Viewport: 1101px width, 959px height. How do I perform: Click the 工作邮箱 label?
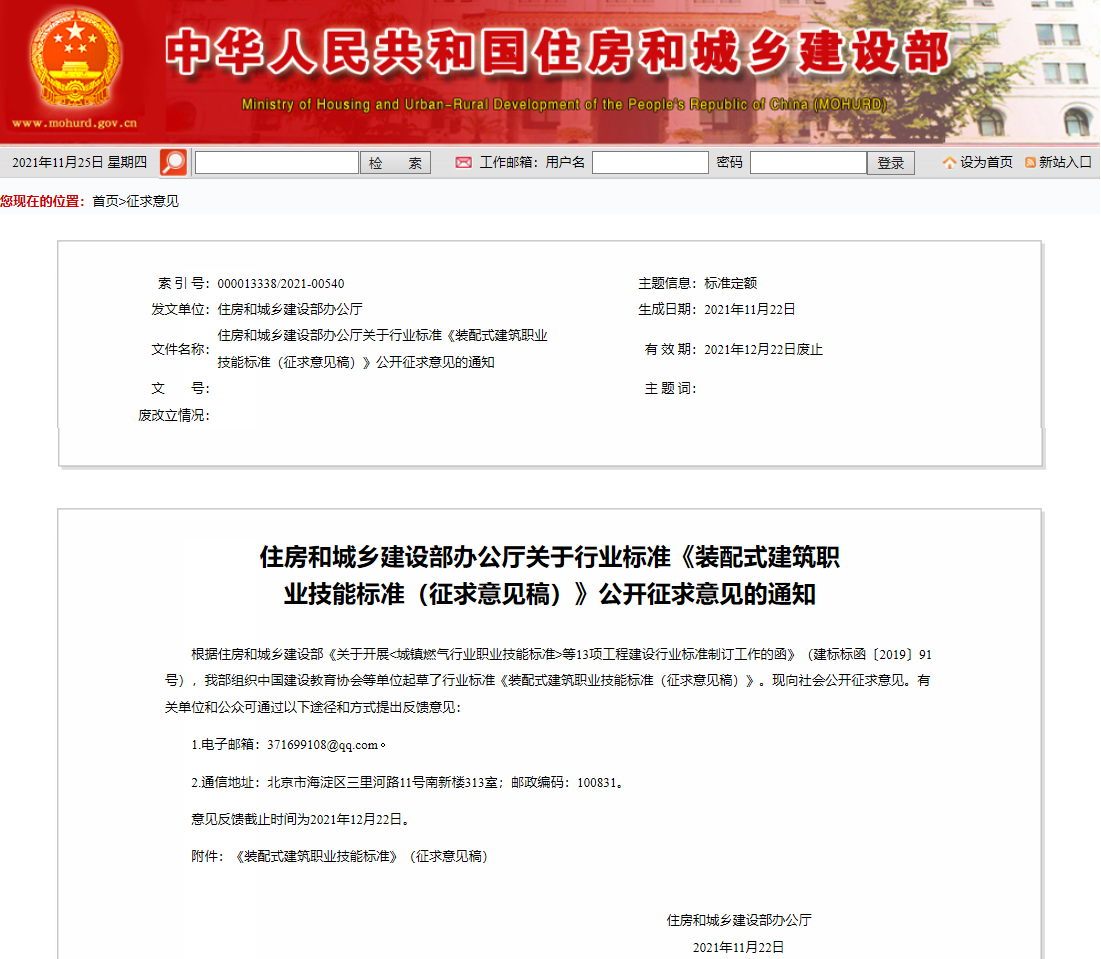coord(509,163)
